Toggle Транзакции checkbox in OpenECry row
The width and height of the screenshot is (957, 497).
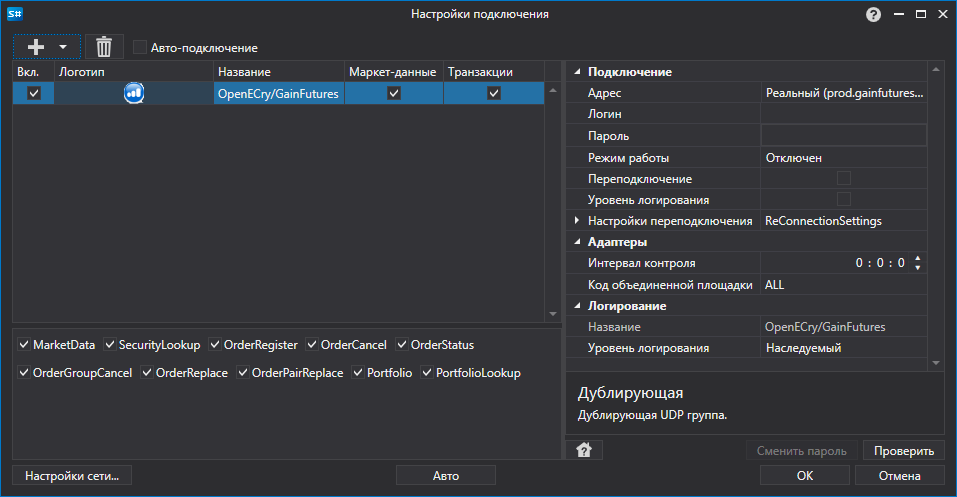[494, 93]
